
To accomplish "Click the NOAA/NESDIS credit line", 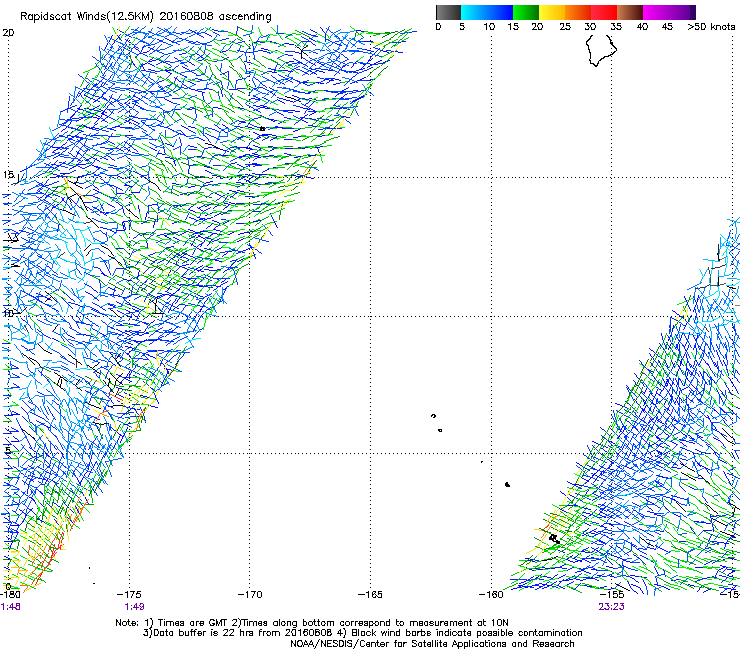I will pyautogui.click(x=432, y=644).
